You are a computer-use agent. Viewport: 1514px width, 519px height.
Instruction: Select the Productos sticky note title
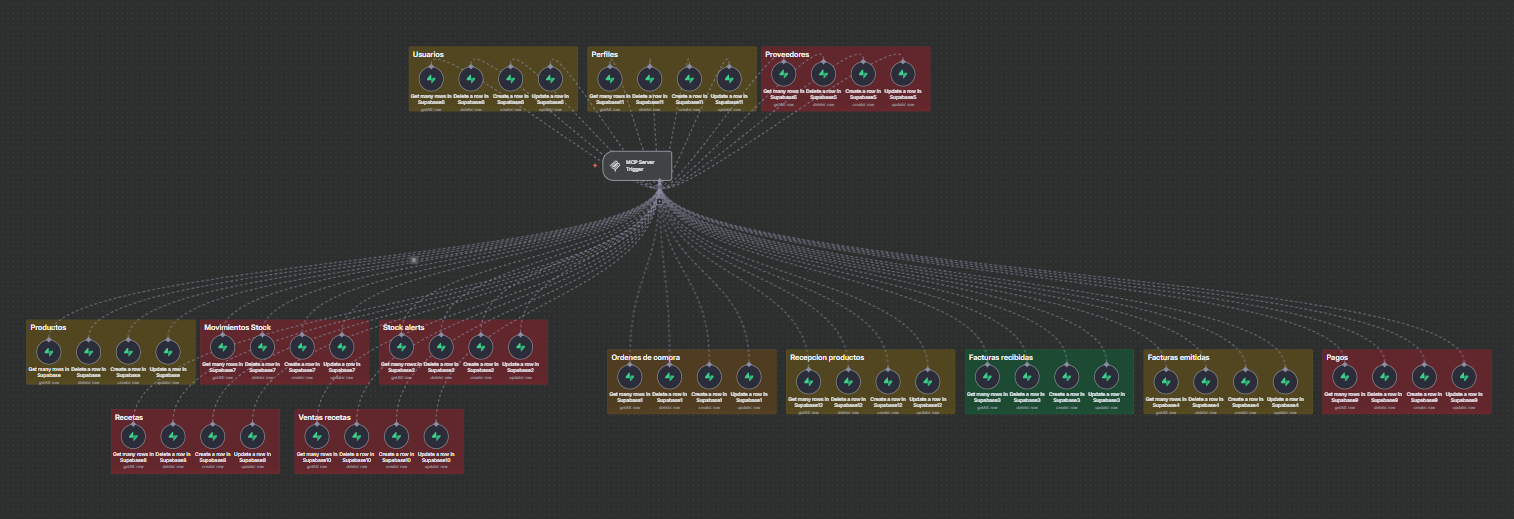[x=48, y=328]
